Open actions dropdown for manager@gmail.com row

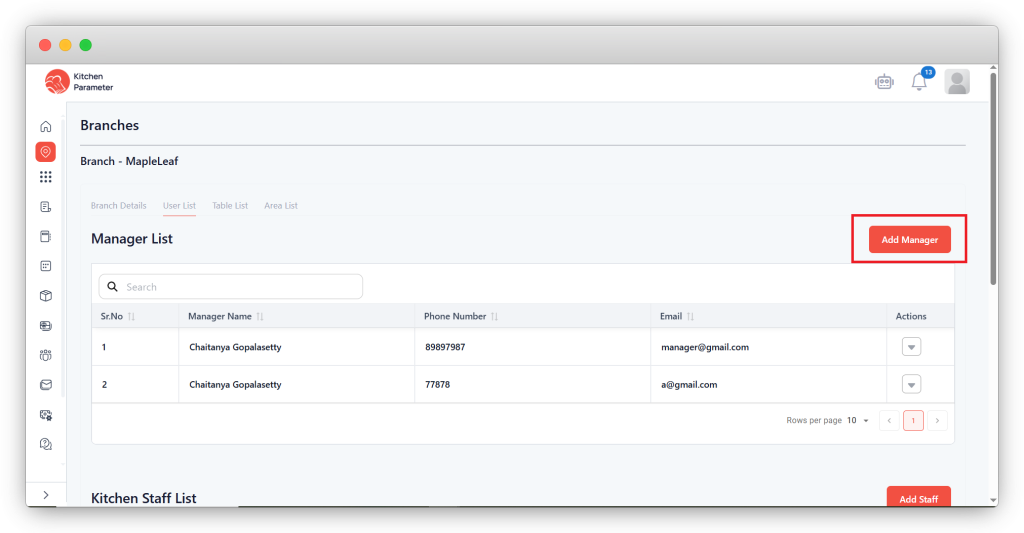pyautogui.click(x=911, y=347)
